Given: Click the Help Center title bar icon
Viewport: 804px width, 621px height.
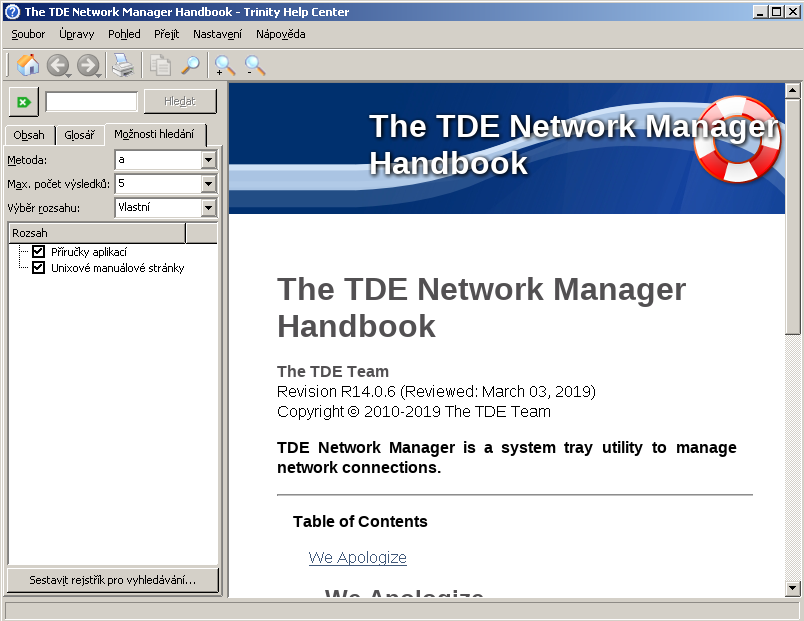Looking at the screenshot, I should pos(12,12).
